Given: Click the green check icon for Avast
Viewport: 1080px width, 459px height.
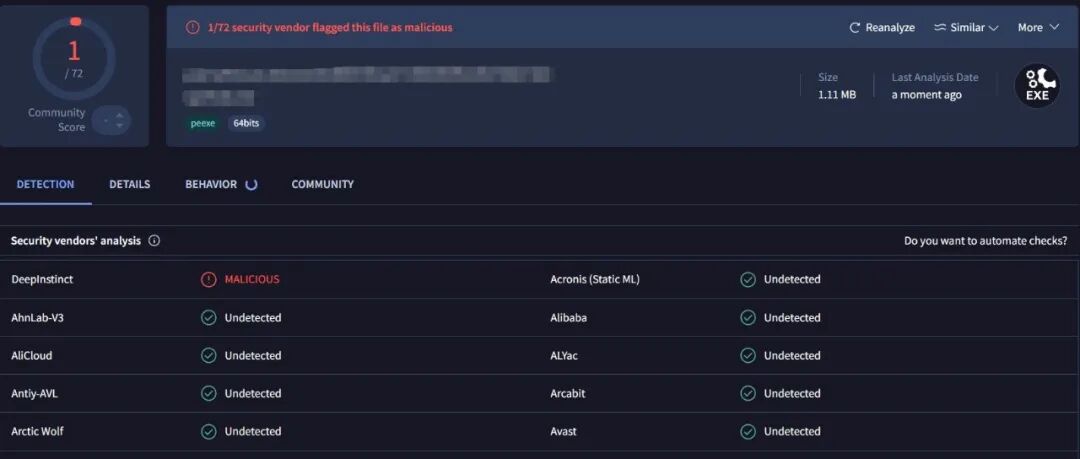Looking at the screenshot, I should click(748, 432).
